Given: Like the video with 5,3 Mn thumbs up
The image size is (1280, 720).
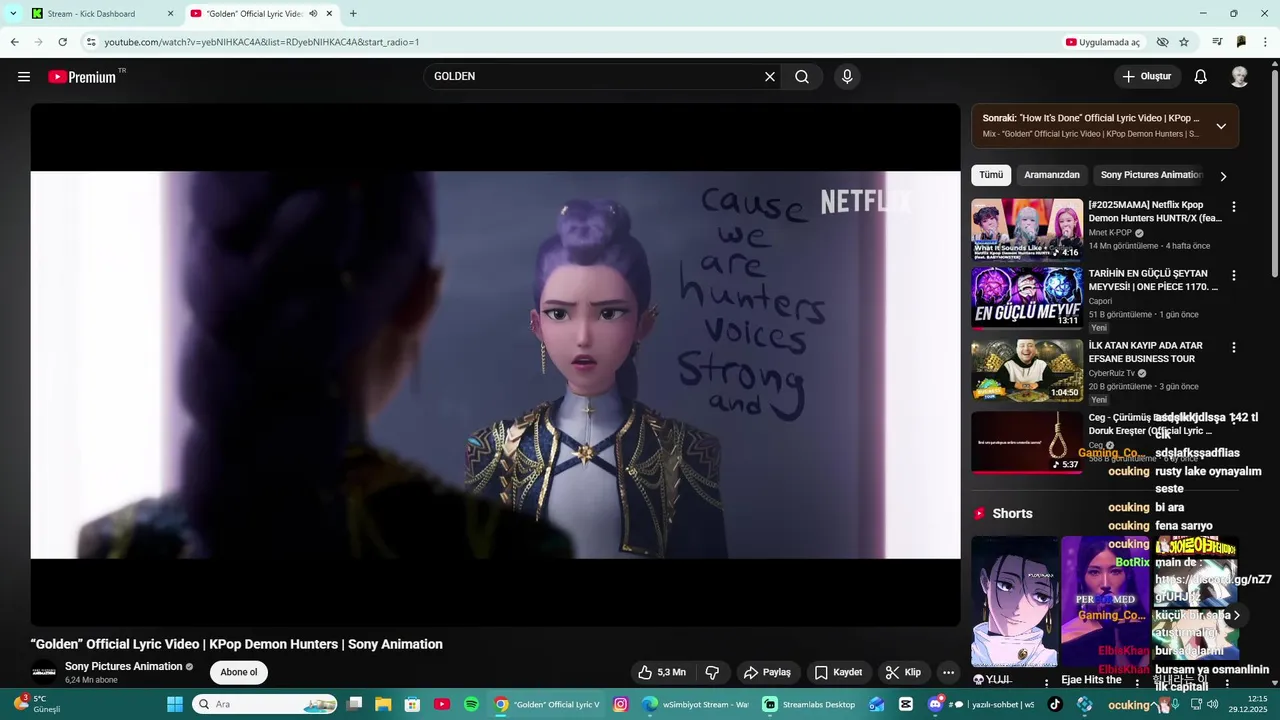Looking at the screenshot, I should click(662, 673).
